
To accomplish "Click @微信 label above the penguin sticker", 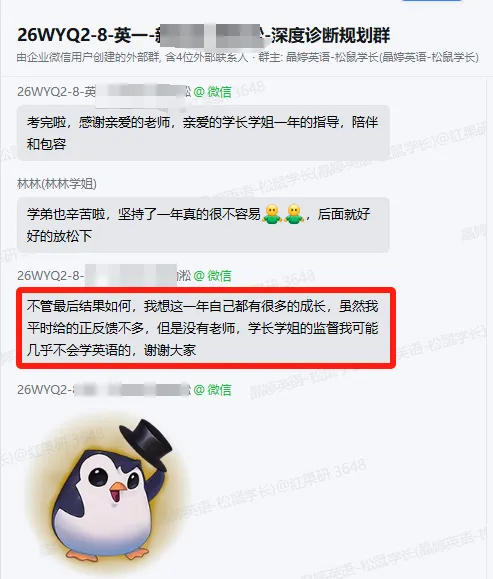I will pos(212,390).
